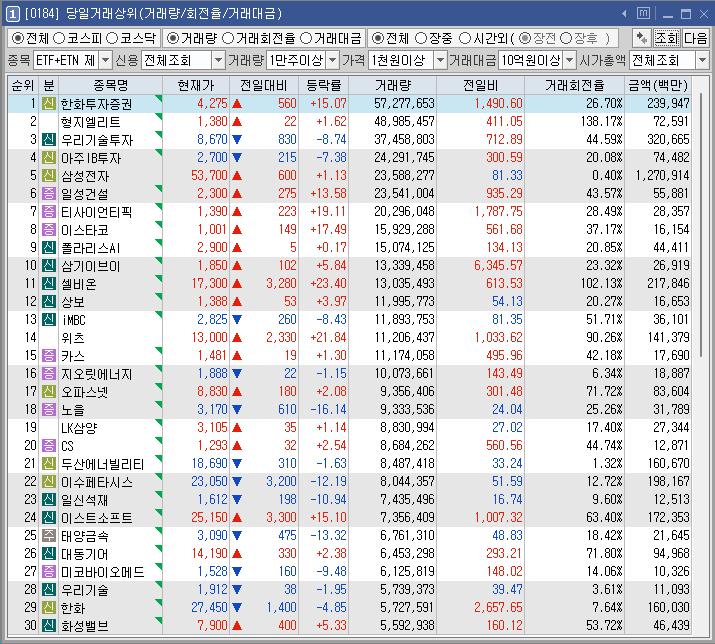715x644 pixels.
Task: Sort by 종목명 column header
Action: pyautogui.click(x=110, y=85)
